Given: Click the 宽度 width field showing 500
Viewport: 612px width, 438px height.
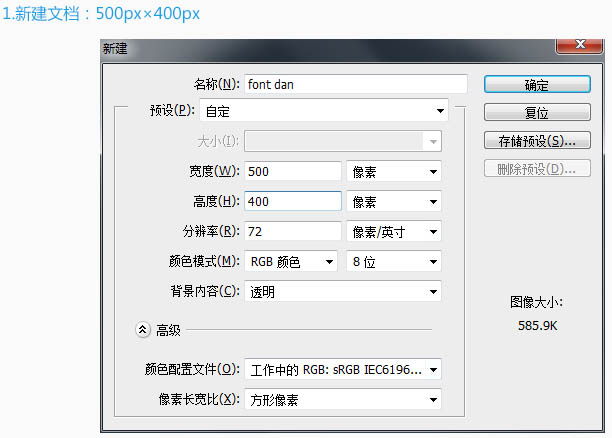Looking at the screenshot, I should tap(293, 171).
